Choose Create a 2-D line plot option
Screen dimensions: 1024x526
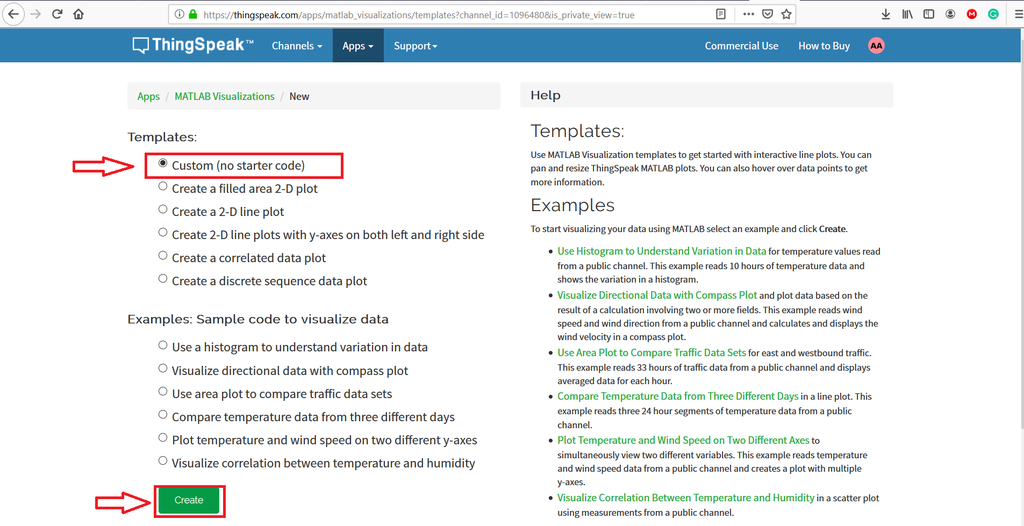tap(163, 210)
